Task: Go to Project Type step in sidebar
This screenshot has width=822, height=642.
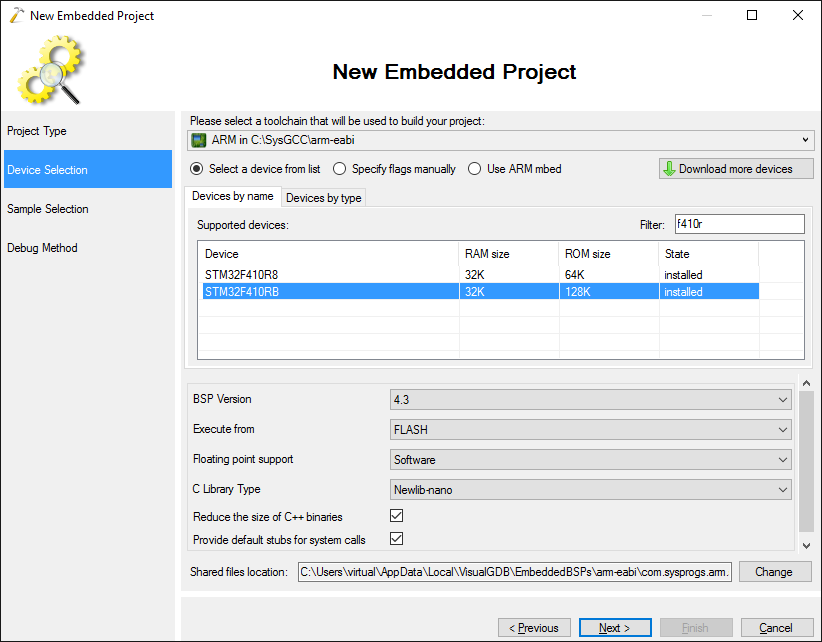Action: tap(88, 131)
